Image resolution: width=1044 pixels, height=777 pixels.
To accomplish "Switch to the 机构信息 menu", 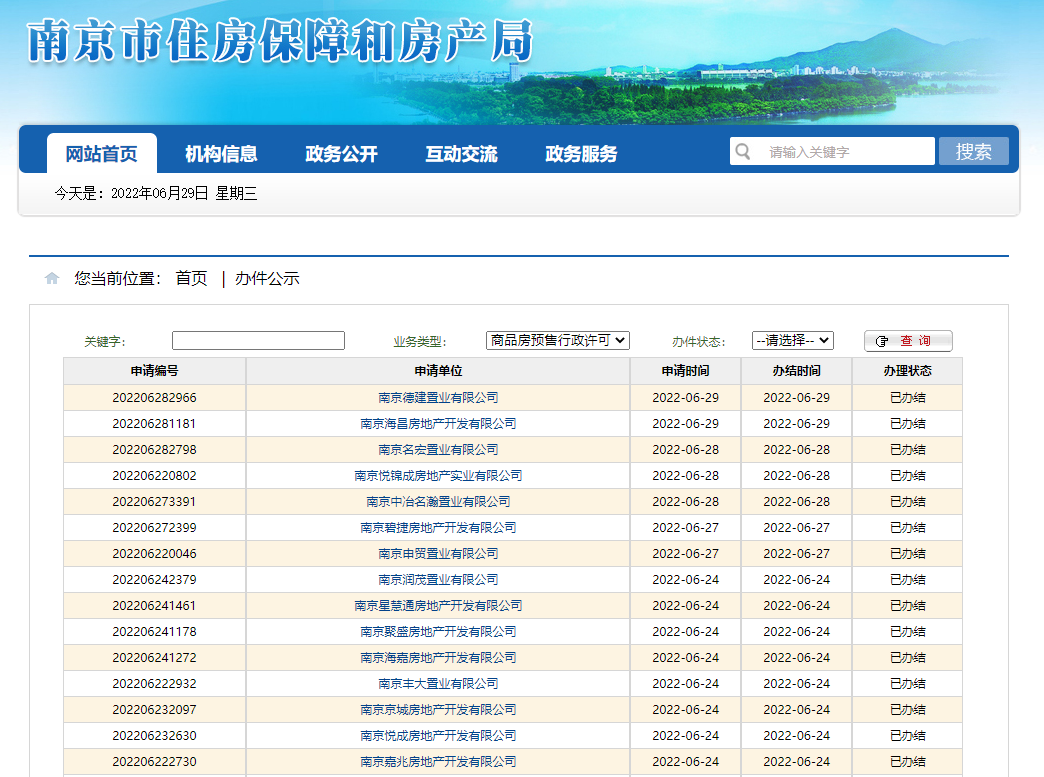I will (x=221, y=154).
